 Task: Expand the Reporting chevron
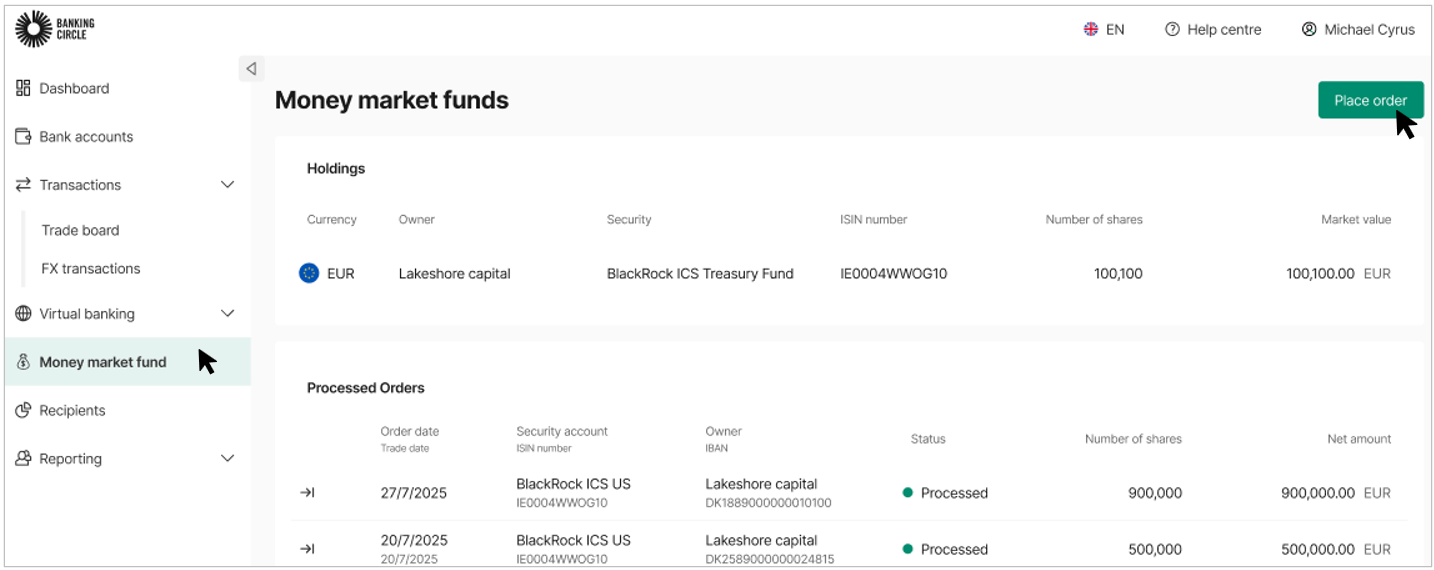(x=228, y=458)
